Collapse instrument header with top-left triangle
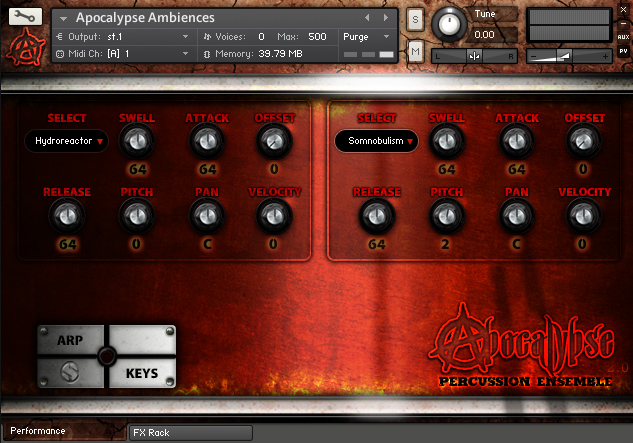 click(63, 19)
